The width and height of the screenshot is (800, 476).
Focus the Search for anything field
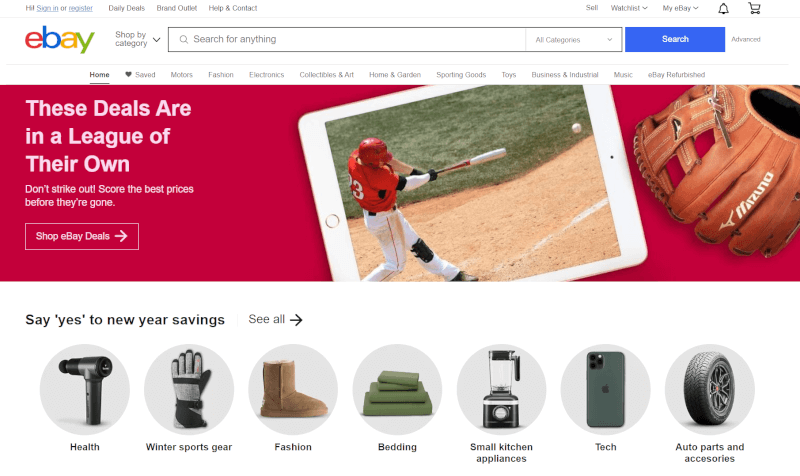point(347,39)
